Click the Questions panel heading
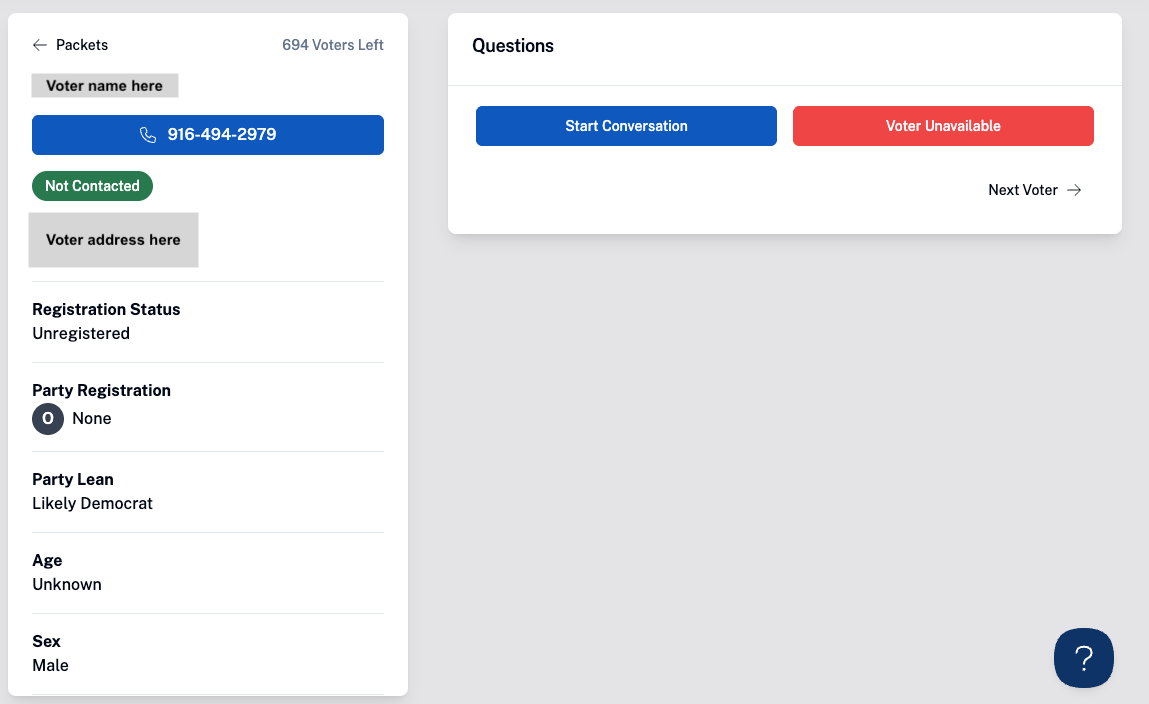The image size is (1149, 704). pos(513,45)
